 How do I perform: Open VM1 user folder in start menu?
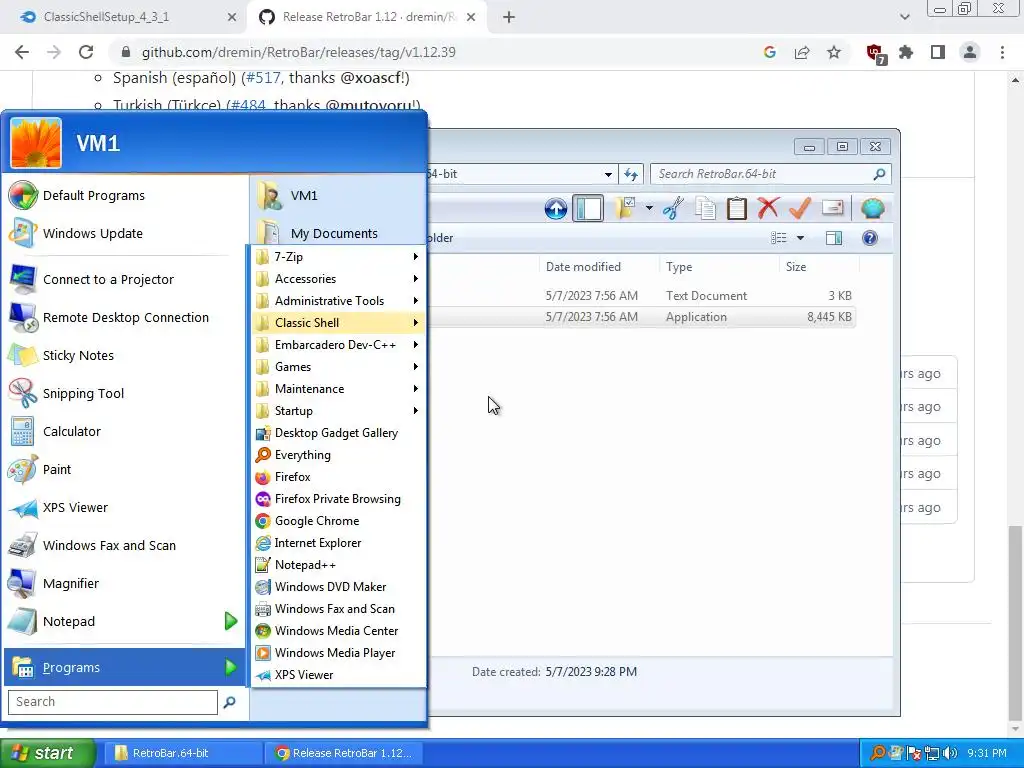[338, 195]
